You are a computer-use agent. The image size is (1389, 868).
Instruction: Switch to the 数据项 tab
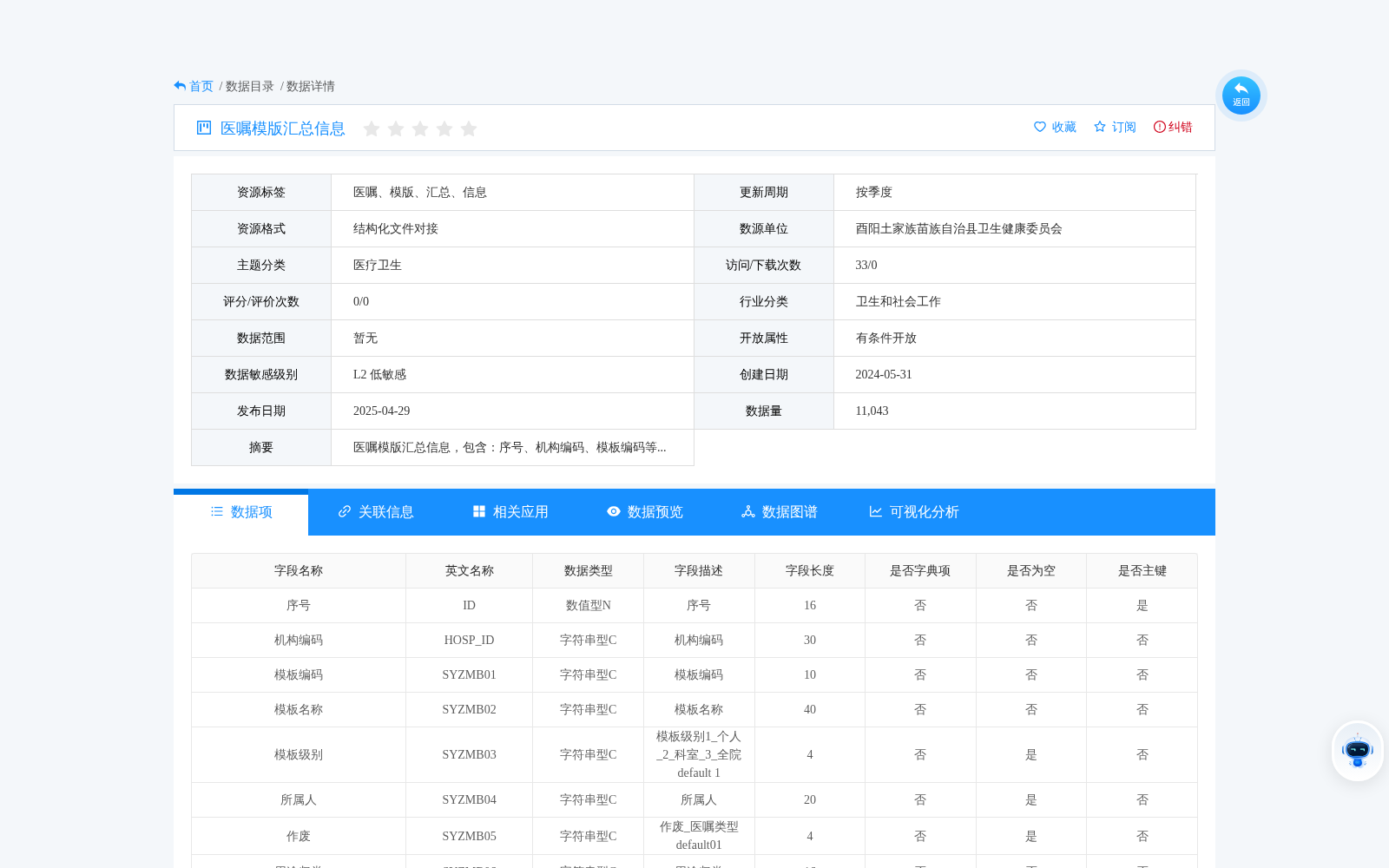pyautogui.click(x=240, y=512)
